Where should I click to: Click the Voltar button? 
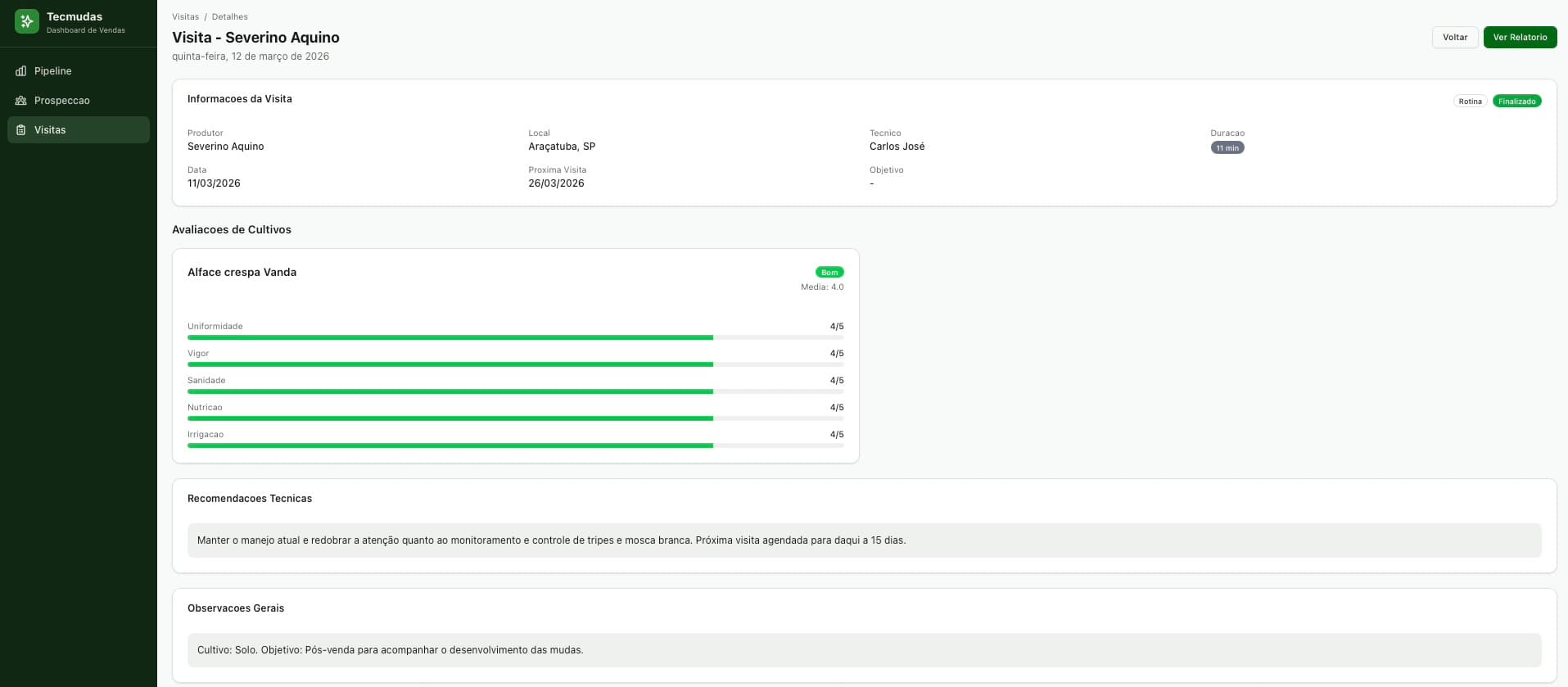click(1455, 37)
